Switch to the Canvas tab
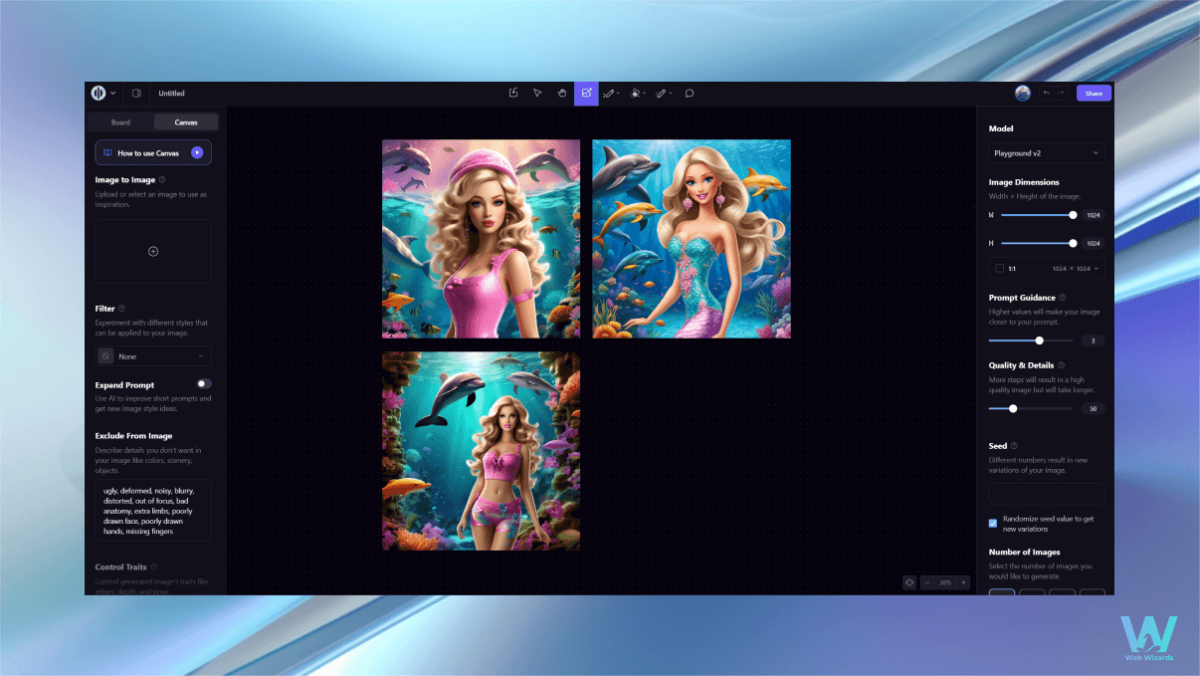The height and width of the screenshot is (676, 1200). point(186,122)
